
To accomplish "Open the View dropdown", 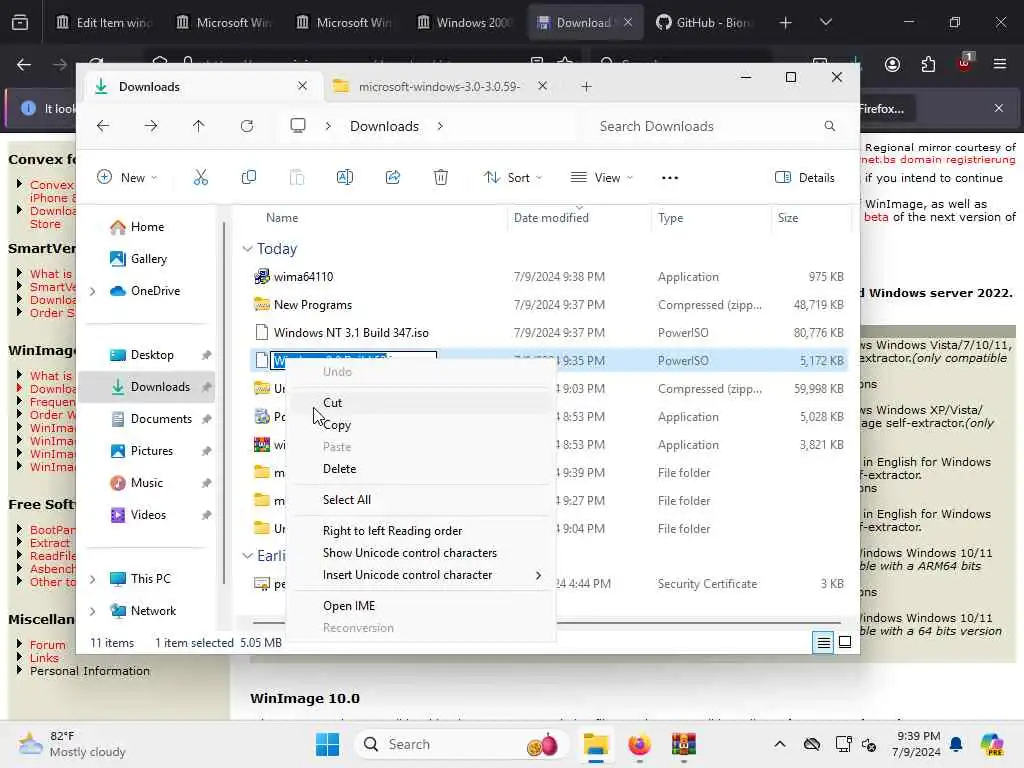I will point(601,178).
